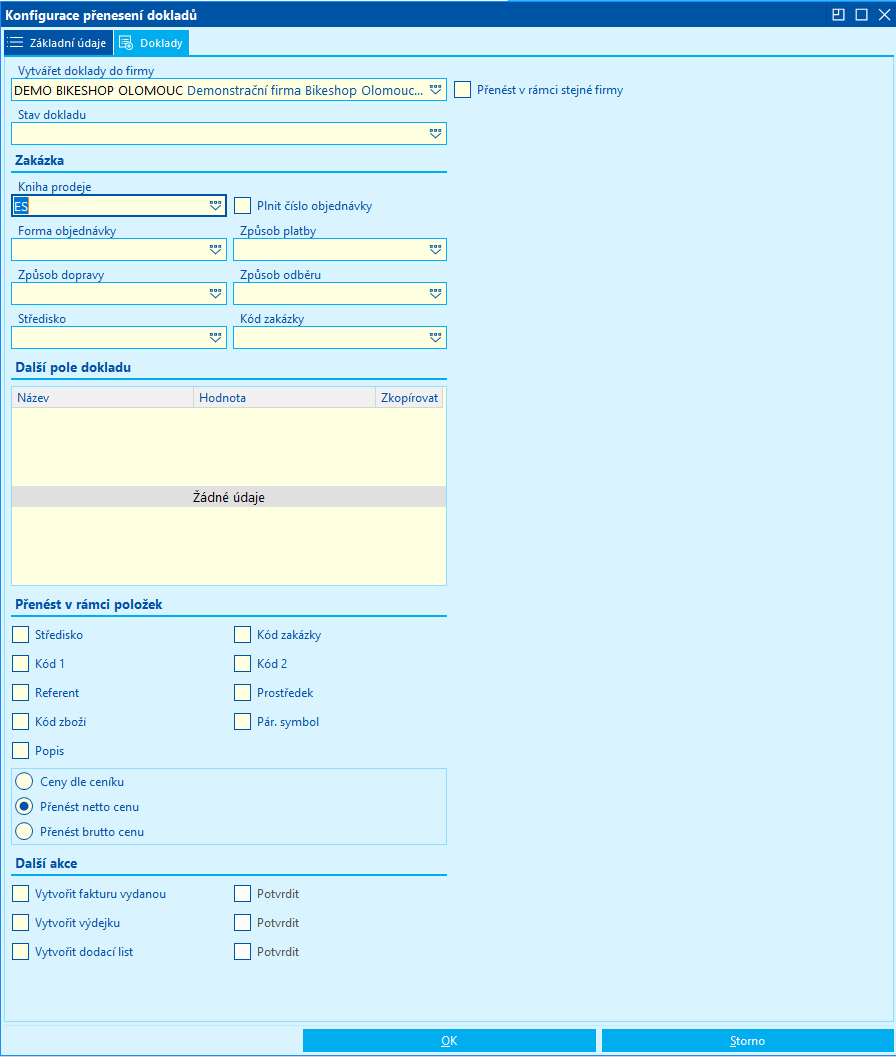Enable the Referent checkbox

[x=21, y=692]
